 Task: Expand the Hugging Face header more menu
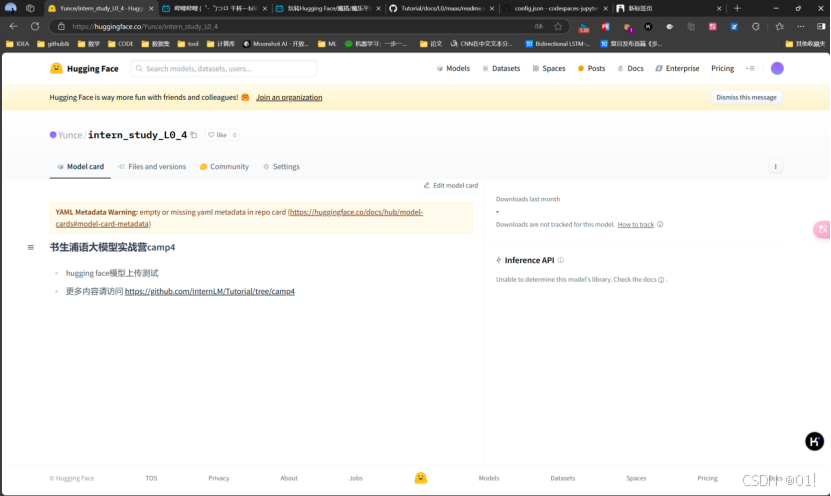(750, 68)
